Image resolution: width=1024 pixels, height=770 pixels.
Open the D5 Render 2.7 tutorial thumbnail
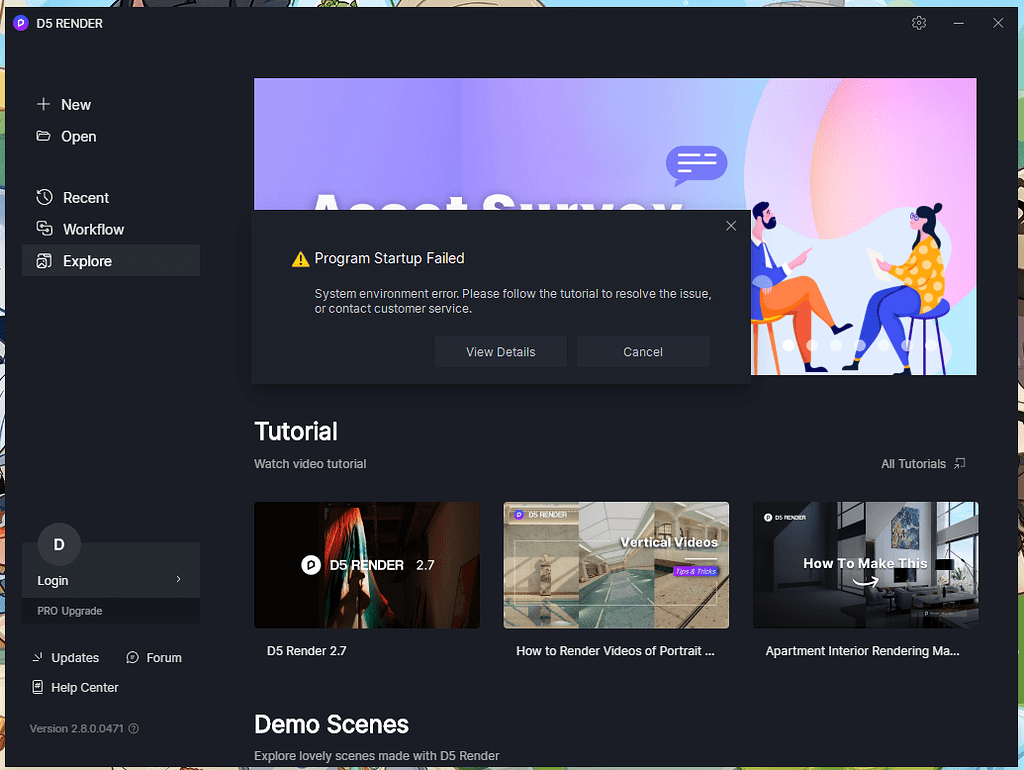coord(366,565)
